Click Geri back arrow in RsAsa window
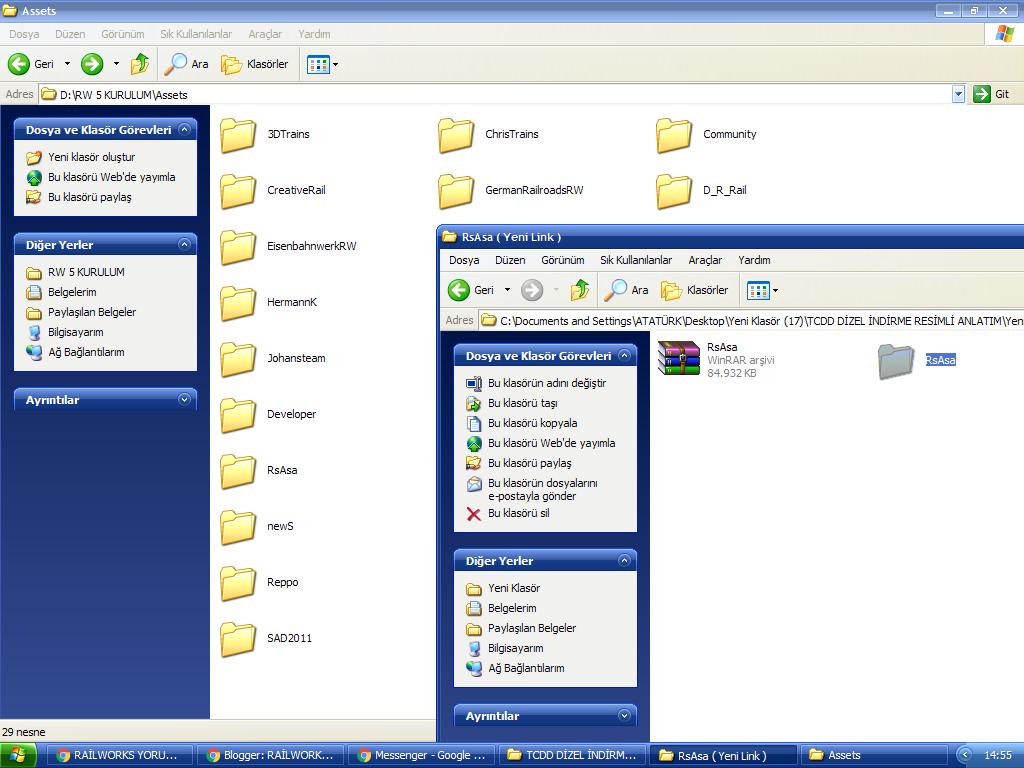1024x768 pixels. pyautogui.click(x=471, y=290)
